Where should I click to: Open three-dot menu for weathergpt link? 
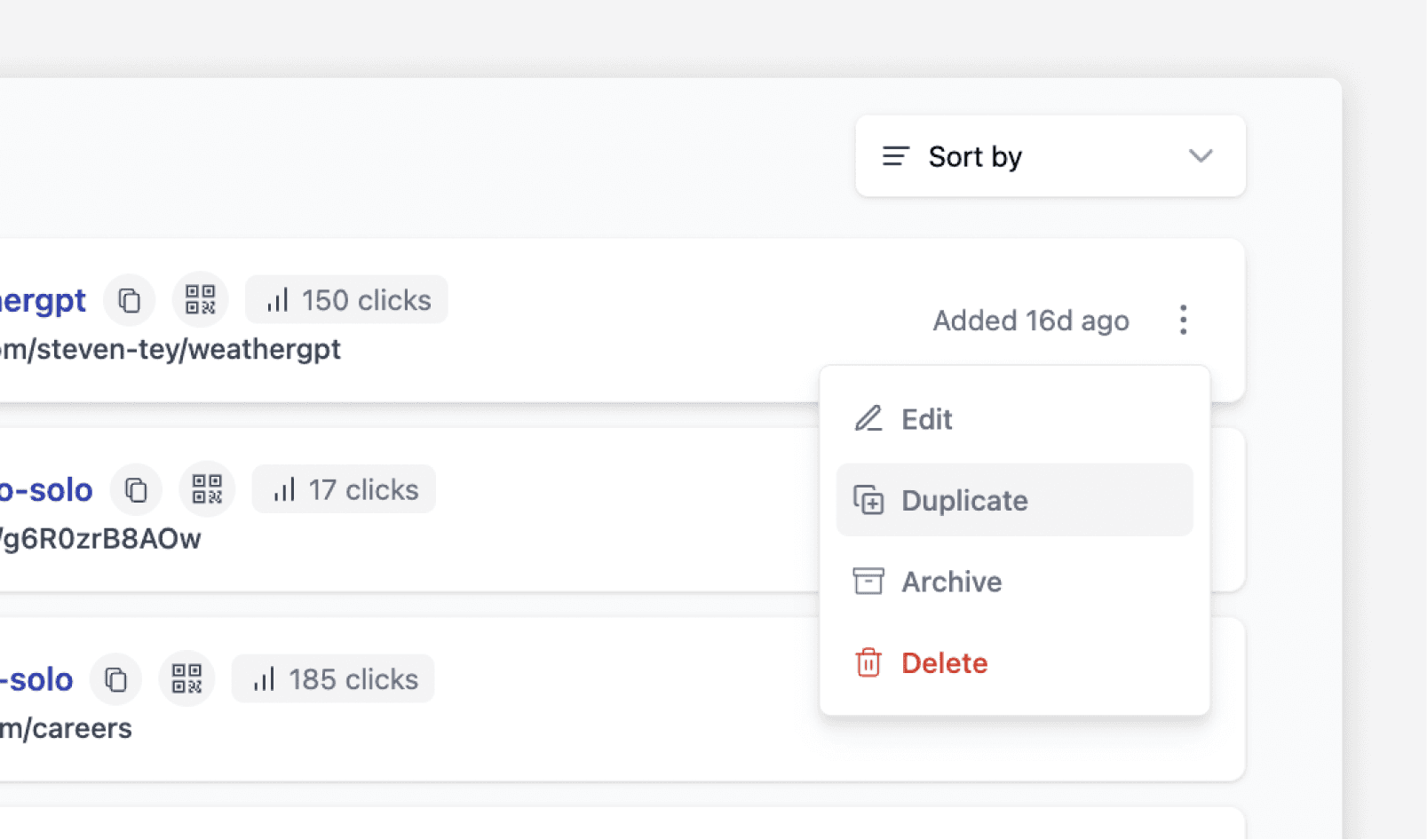pyautogui.click(x=1183, y=320)
